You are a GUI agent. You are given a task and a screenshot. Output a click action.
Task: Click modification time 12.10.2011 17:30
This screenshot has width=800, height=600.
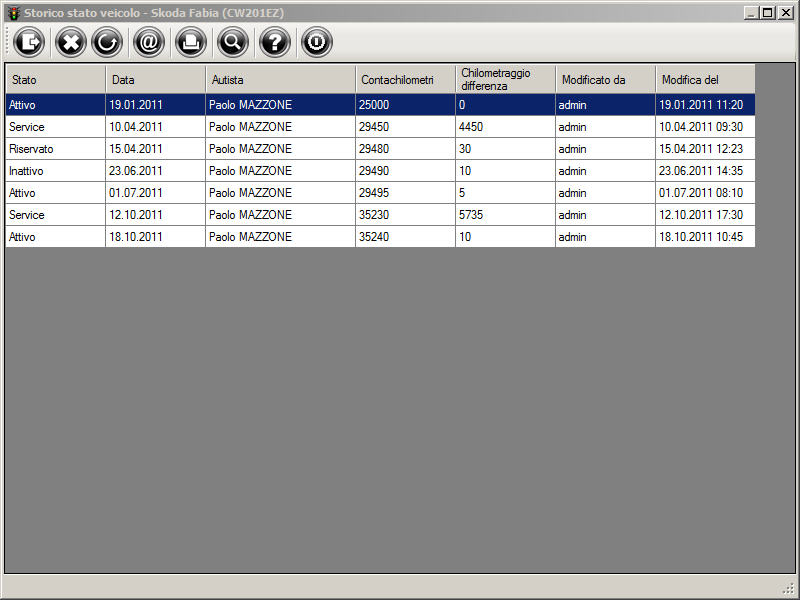click(x=705, y=214)
